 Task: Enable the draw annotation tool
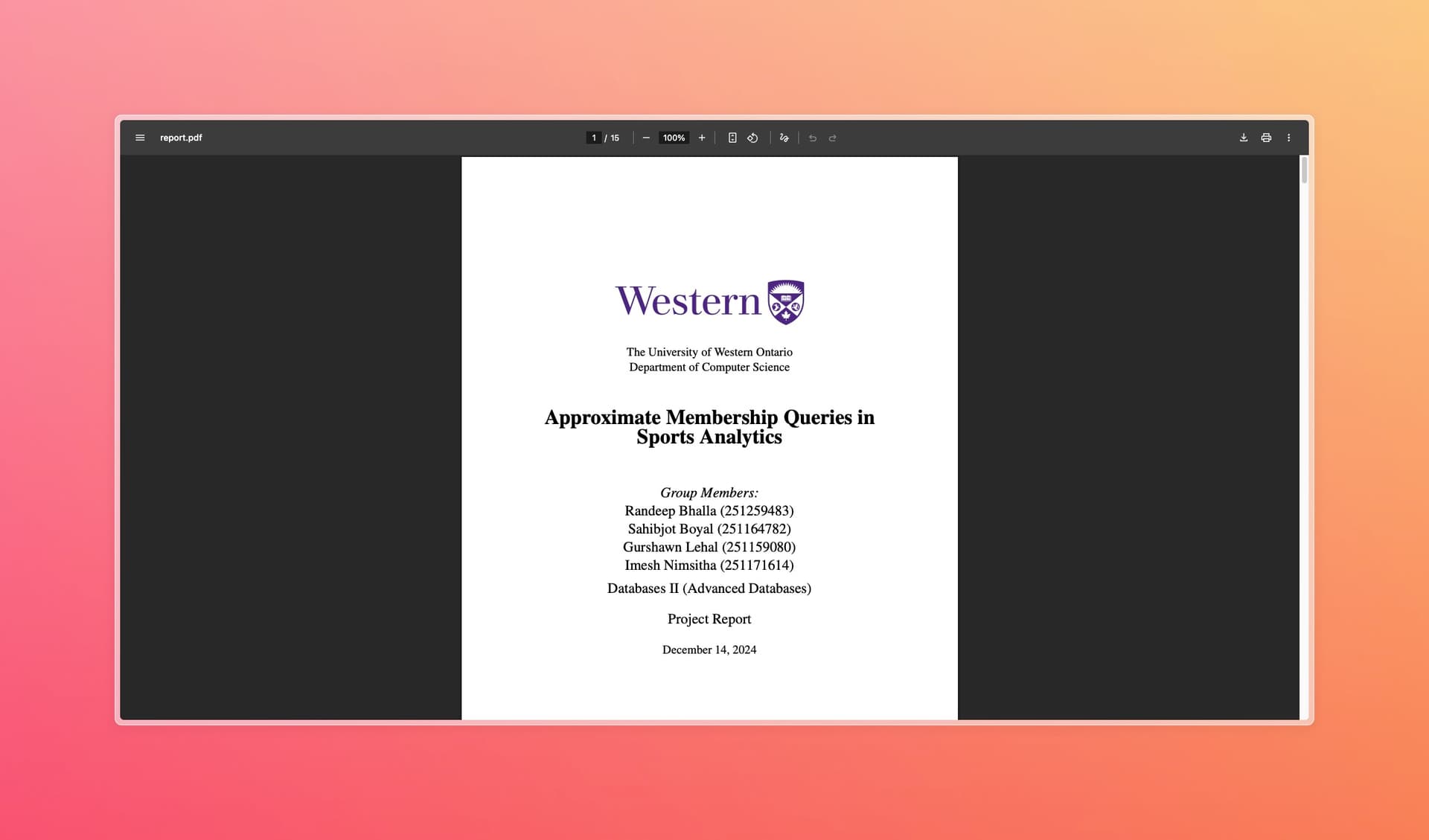coord(784,138)
